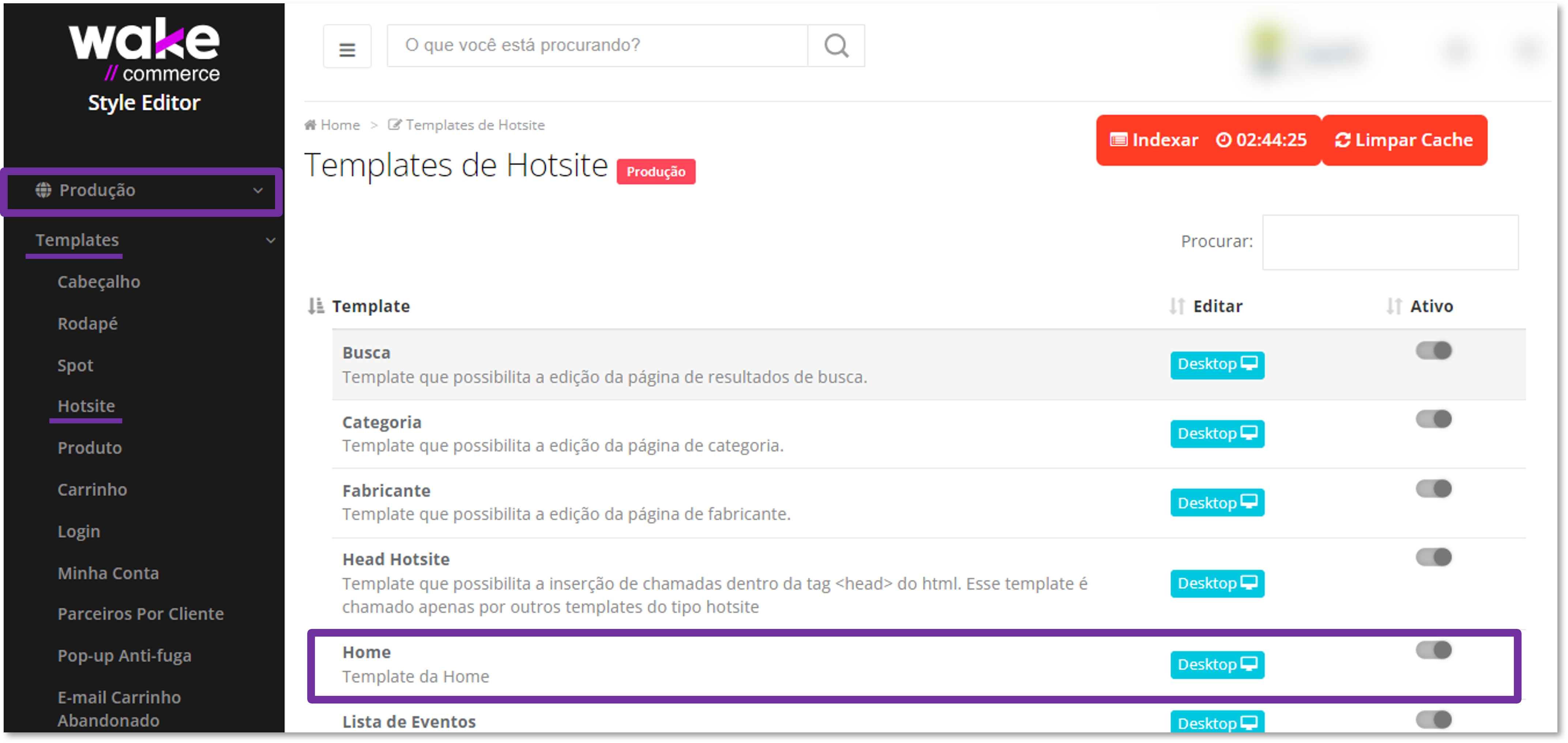Edit Busca template with Desktop button
1568x743 pixels.
click(1217, 365)
